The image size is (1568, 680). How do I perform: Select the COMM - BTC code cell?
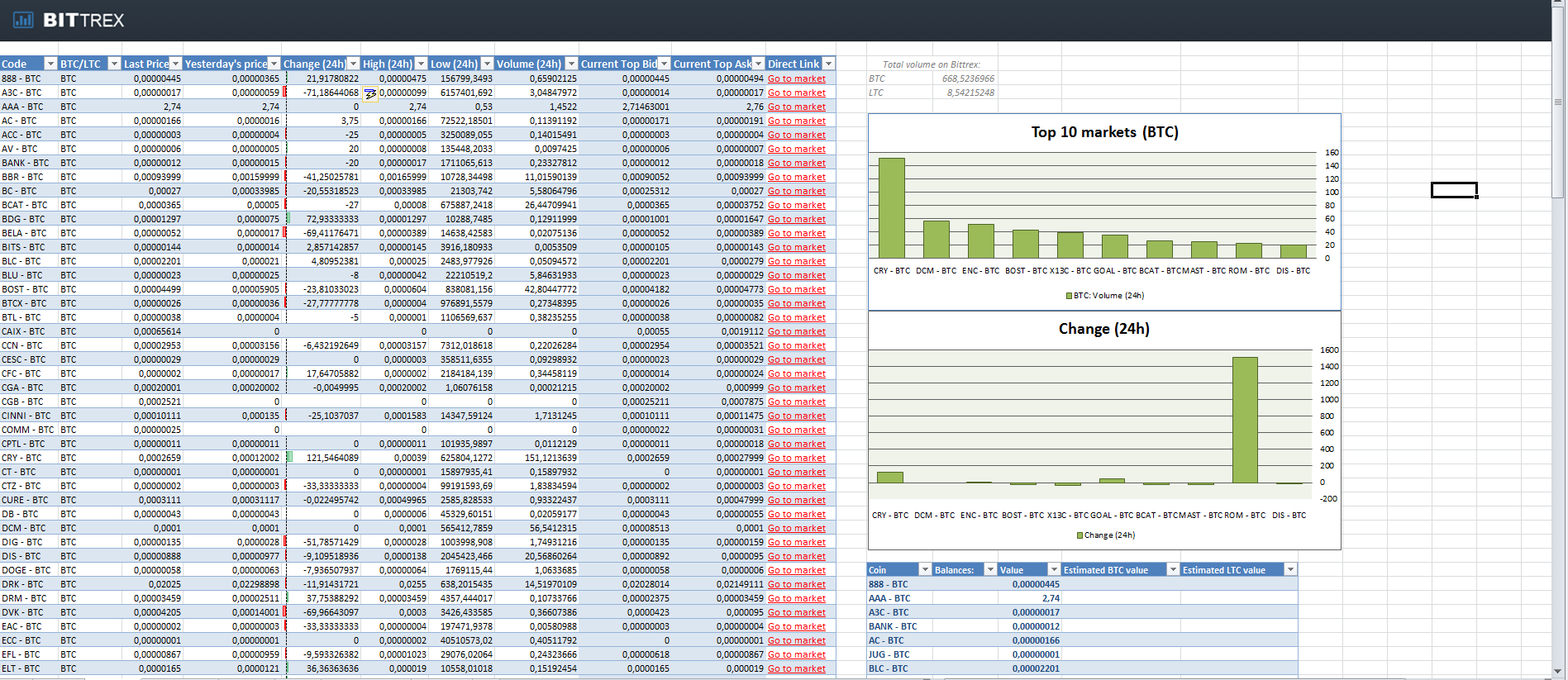pos(29,430)
